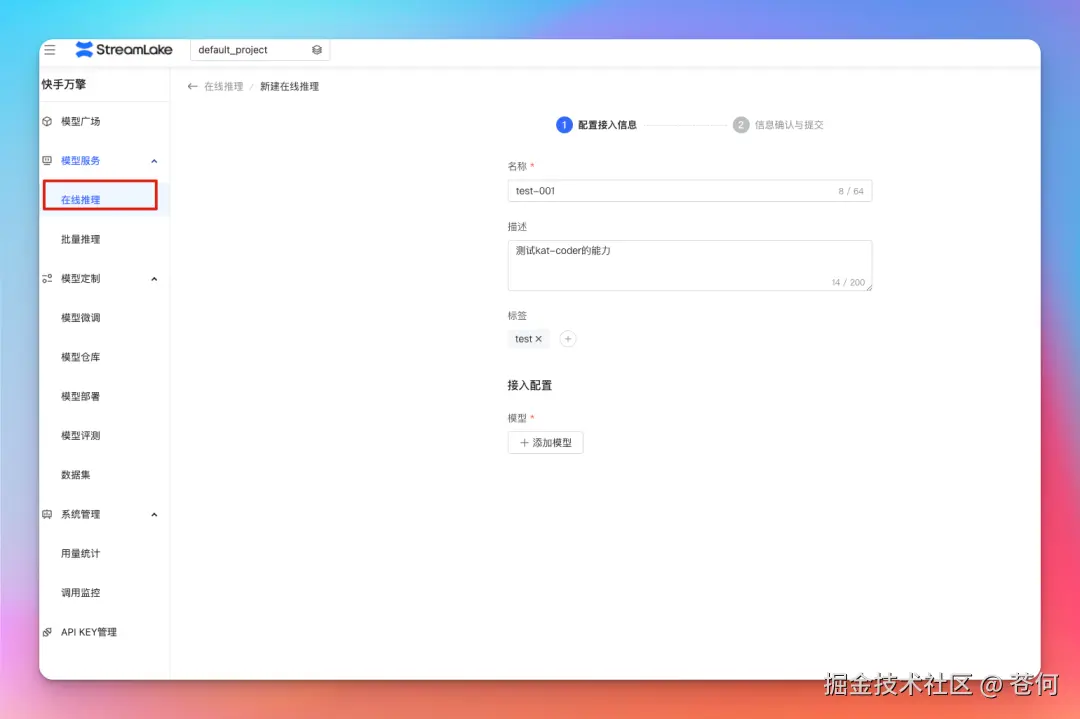
Task: Click the 模型服务 monitor icon
Action: [x=46, y=160]
